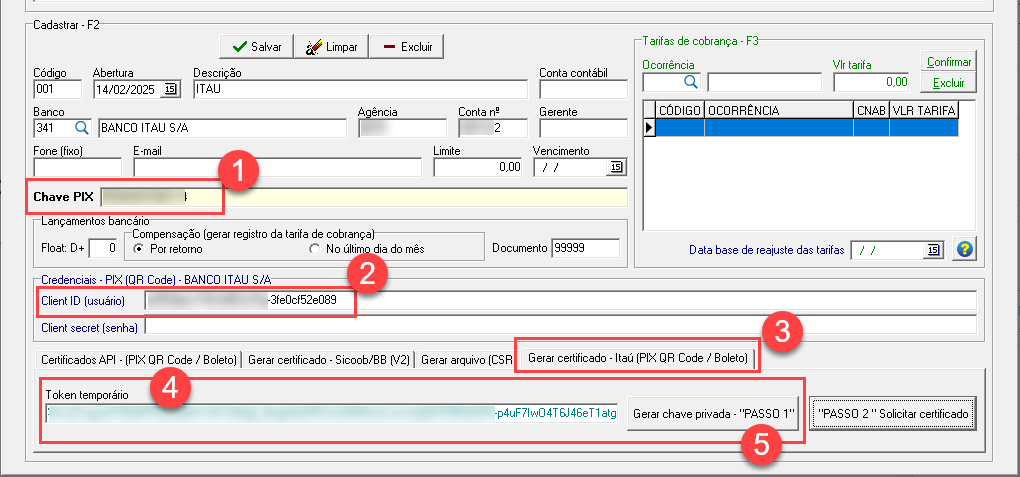The height and width of the screenshot is (477, 1020).
Task: Focus the Conta contábil field
Action: pyautogui.click(x=584, y=89)
